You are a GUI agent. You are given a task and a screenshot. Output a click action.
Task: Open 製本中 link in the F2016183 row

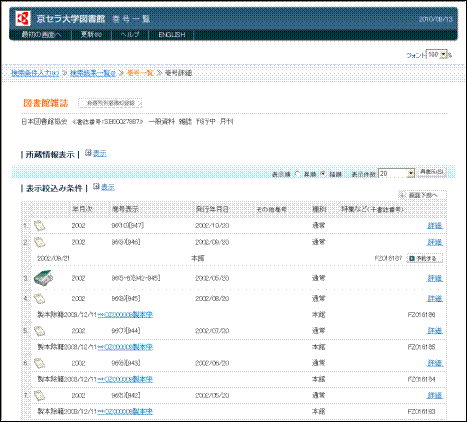click(x=125, y=411)
